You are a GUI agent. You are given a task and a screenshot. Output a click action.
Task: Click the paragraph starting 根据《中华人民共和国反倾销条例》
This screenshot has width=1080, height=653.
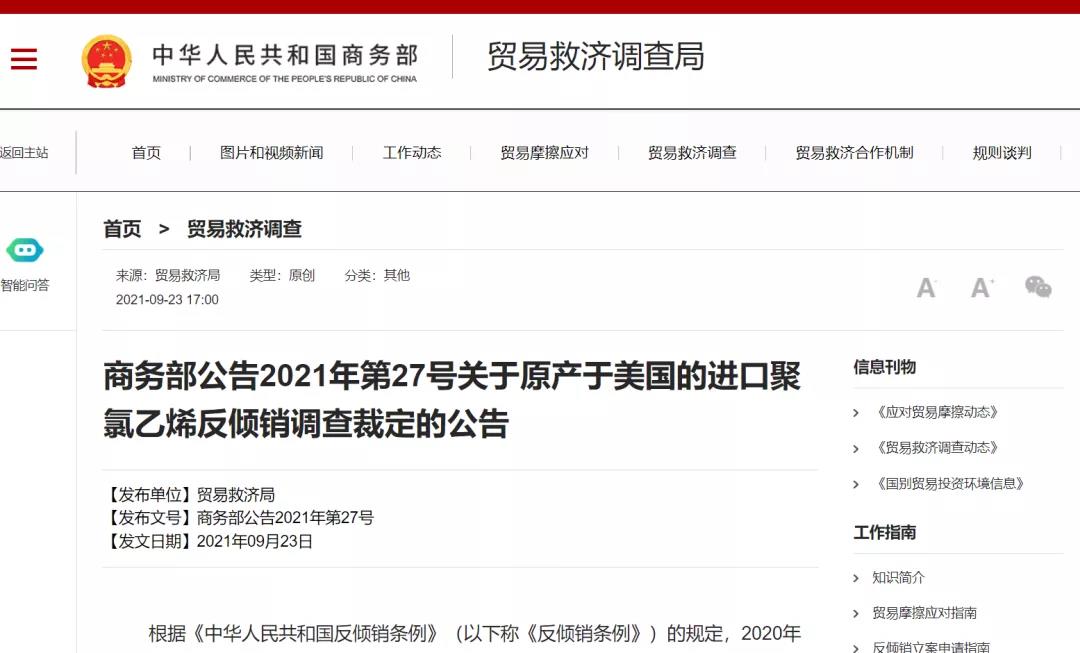(x=475, y=634)
